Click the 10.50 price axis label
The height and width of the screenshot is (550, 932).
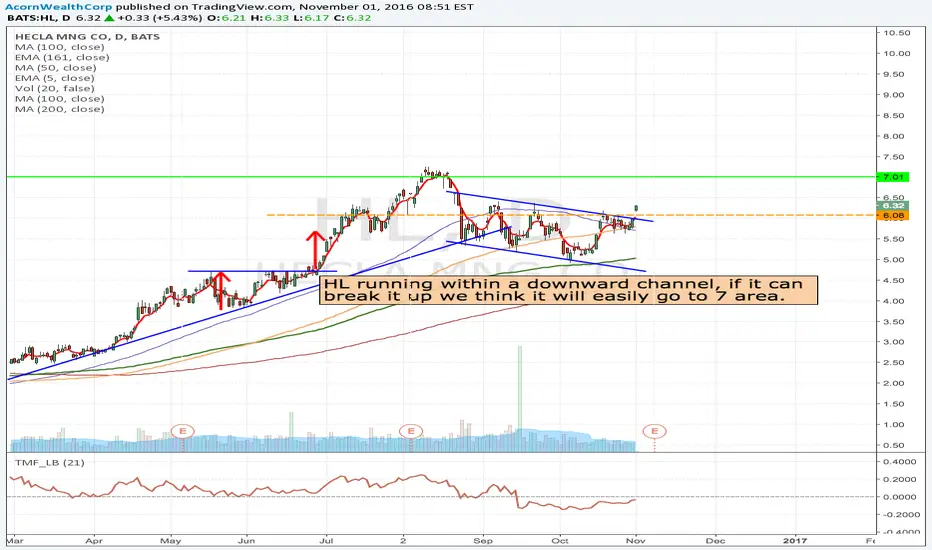tap(896, 33)
